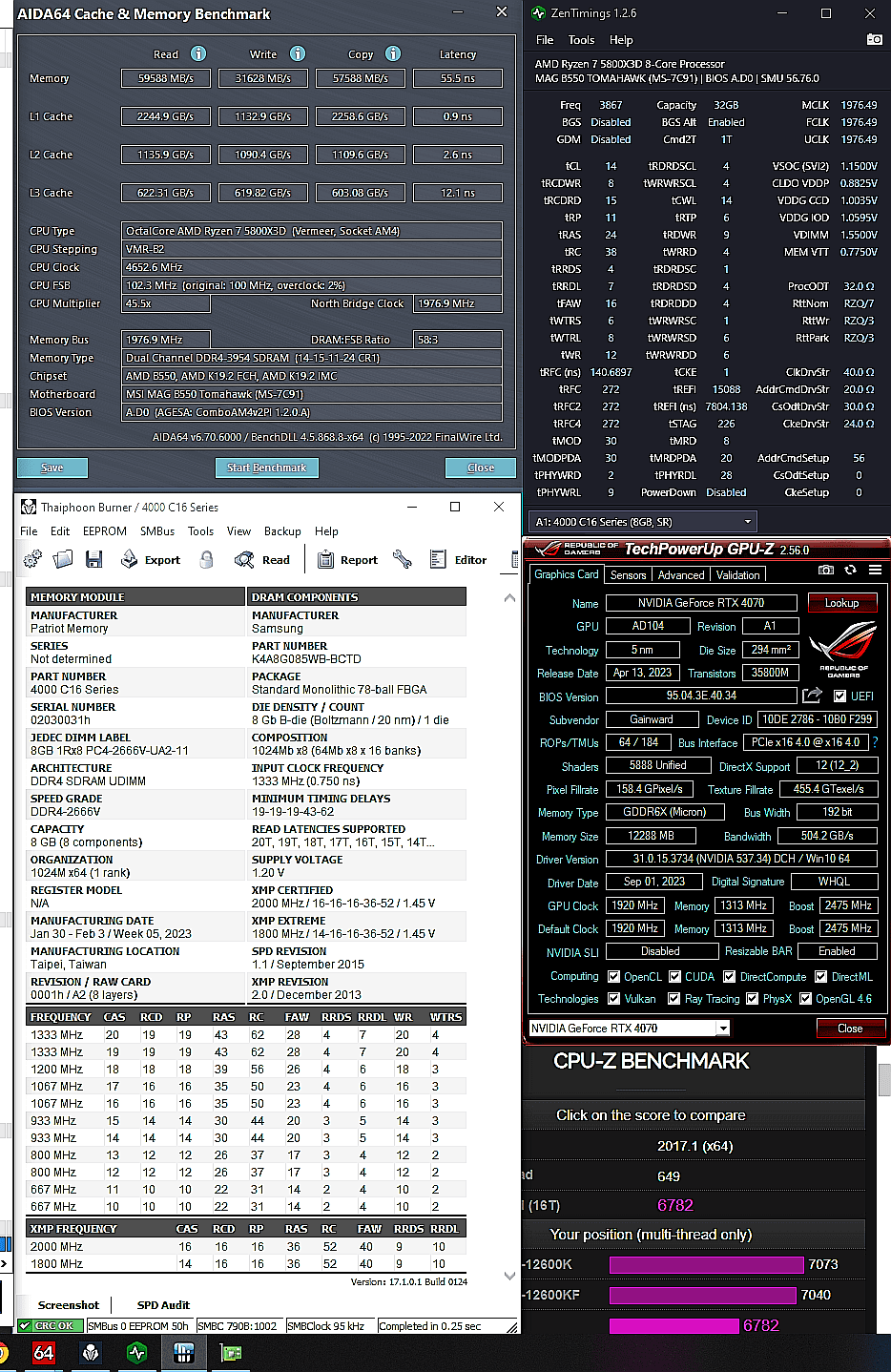Click scroll-up arrow in Thaiphoon Burner report
Viewport: 891px width, 1372px height.
(509, 598)
